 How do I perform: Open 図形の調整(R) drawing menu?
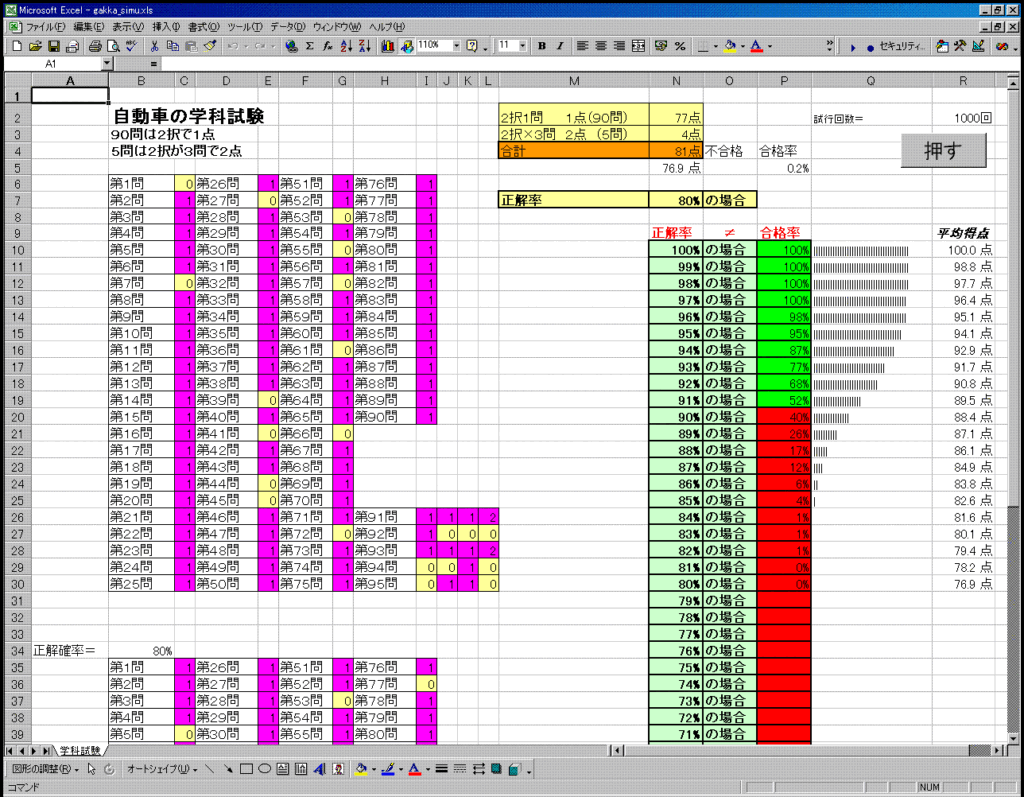[x=44, y=769]
